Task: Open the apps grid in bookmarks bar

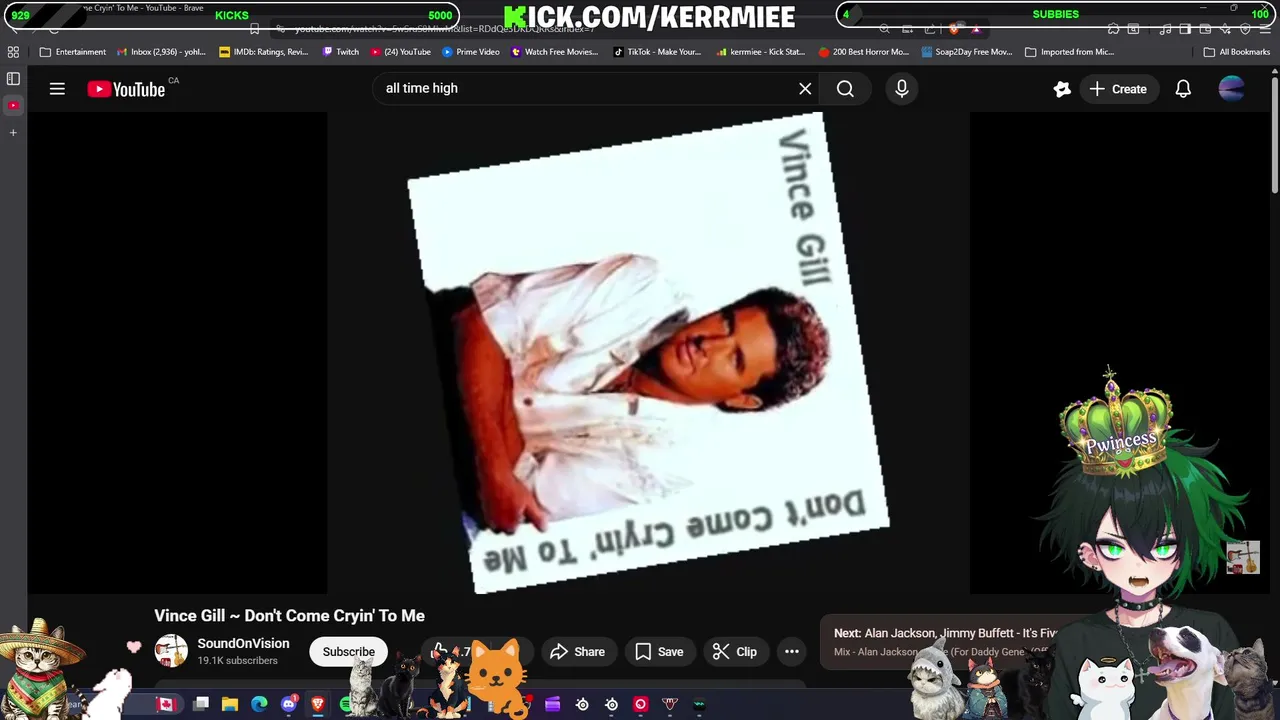Action: point(13,52)
